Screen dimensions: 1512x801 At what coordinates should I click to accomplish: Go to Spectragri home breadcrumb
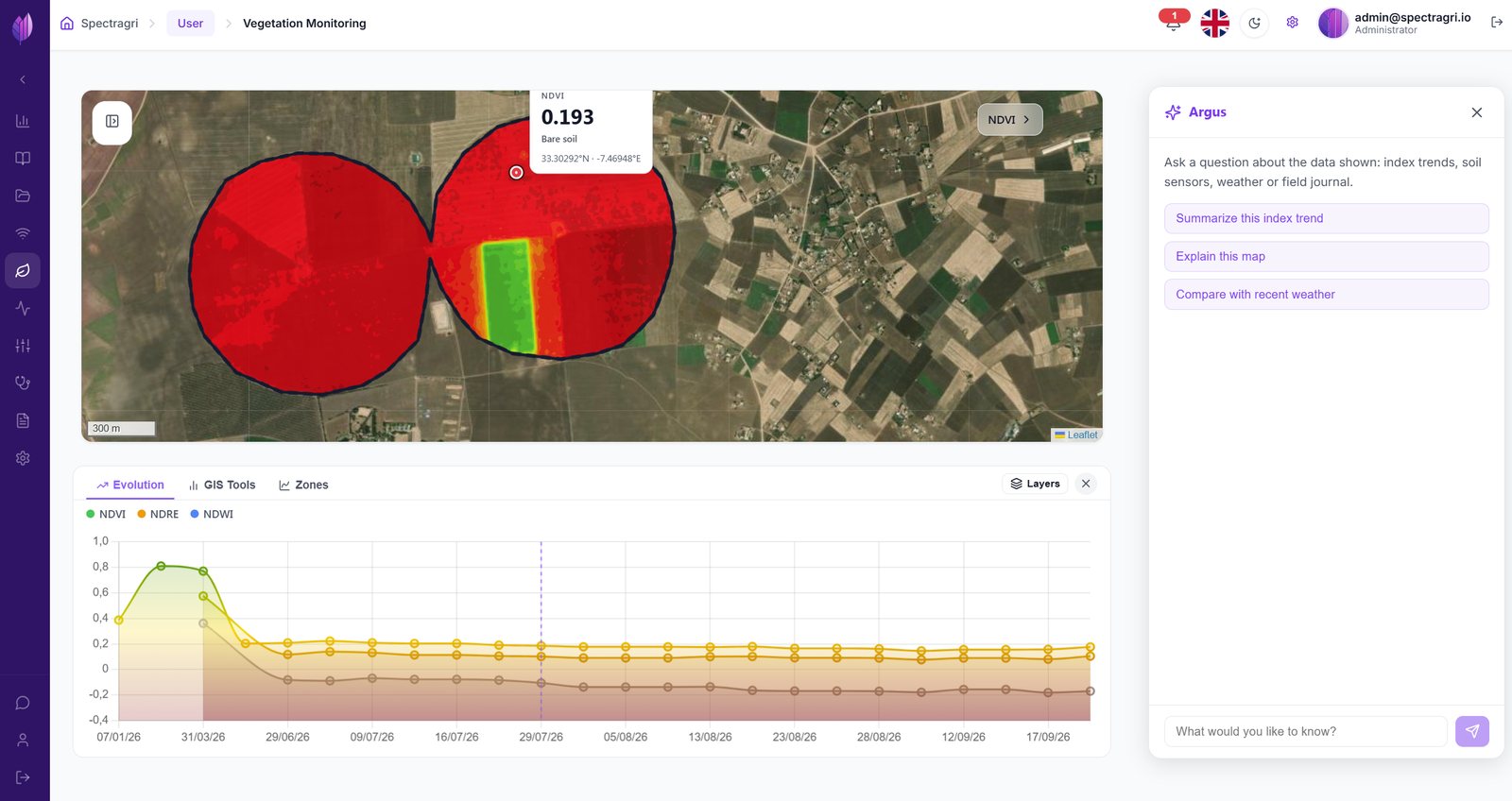[99, 24]
